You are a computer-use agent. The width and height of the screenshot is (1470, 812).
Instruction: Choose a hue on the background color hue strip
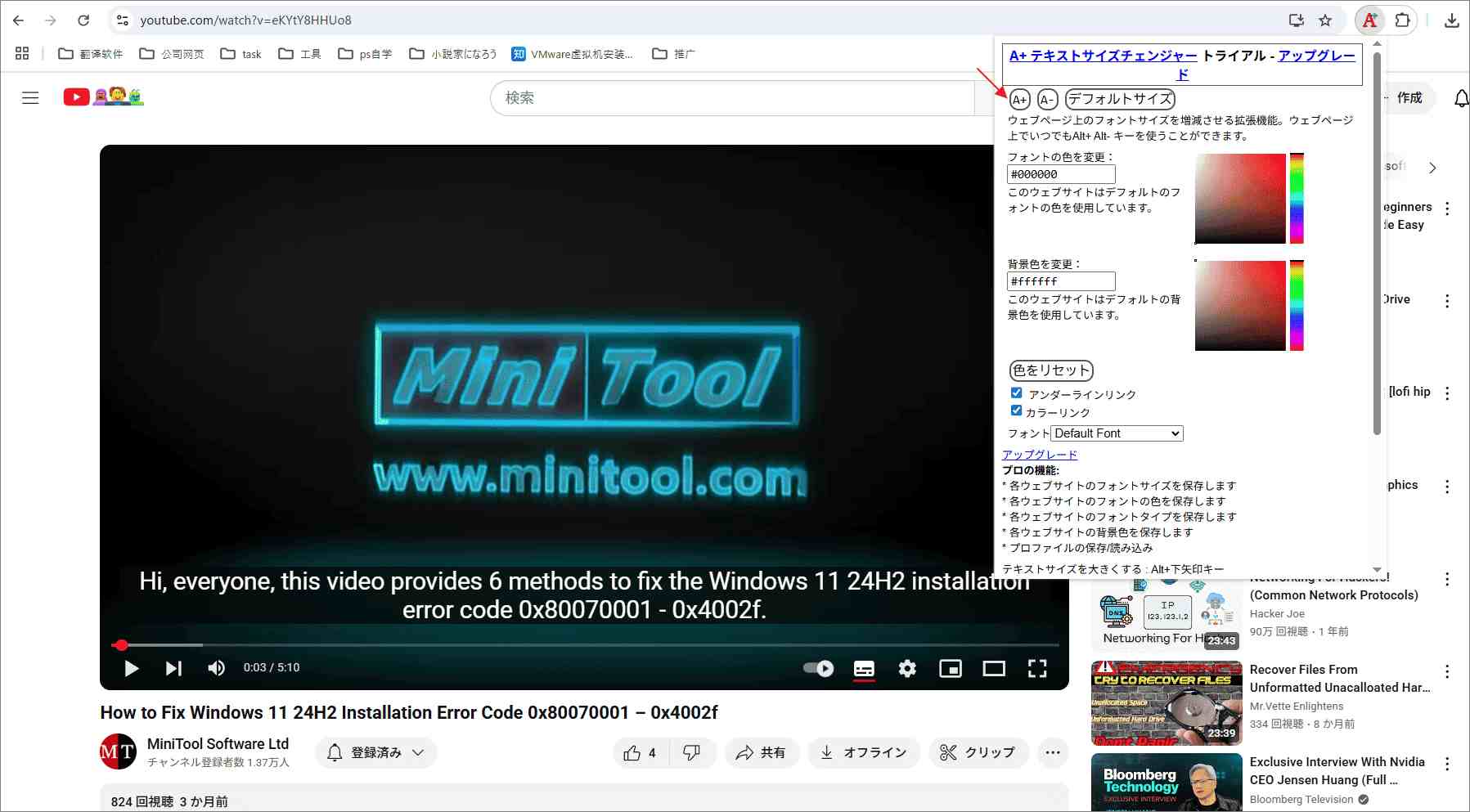point(1297,306)
